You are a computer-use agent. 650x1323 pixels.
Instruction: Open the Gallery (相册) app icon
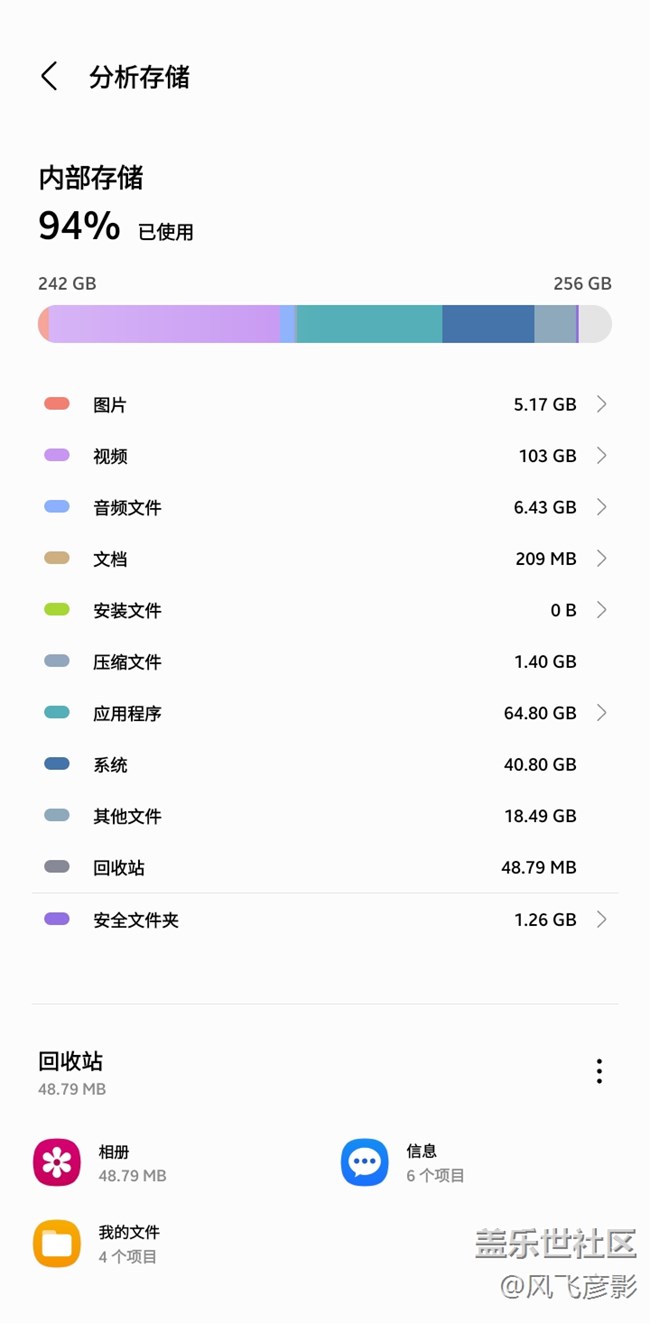click(x=57, y=1162)
